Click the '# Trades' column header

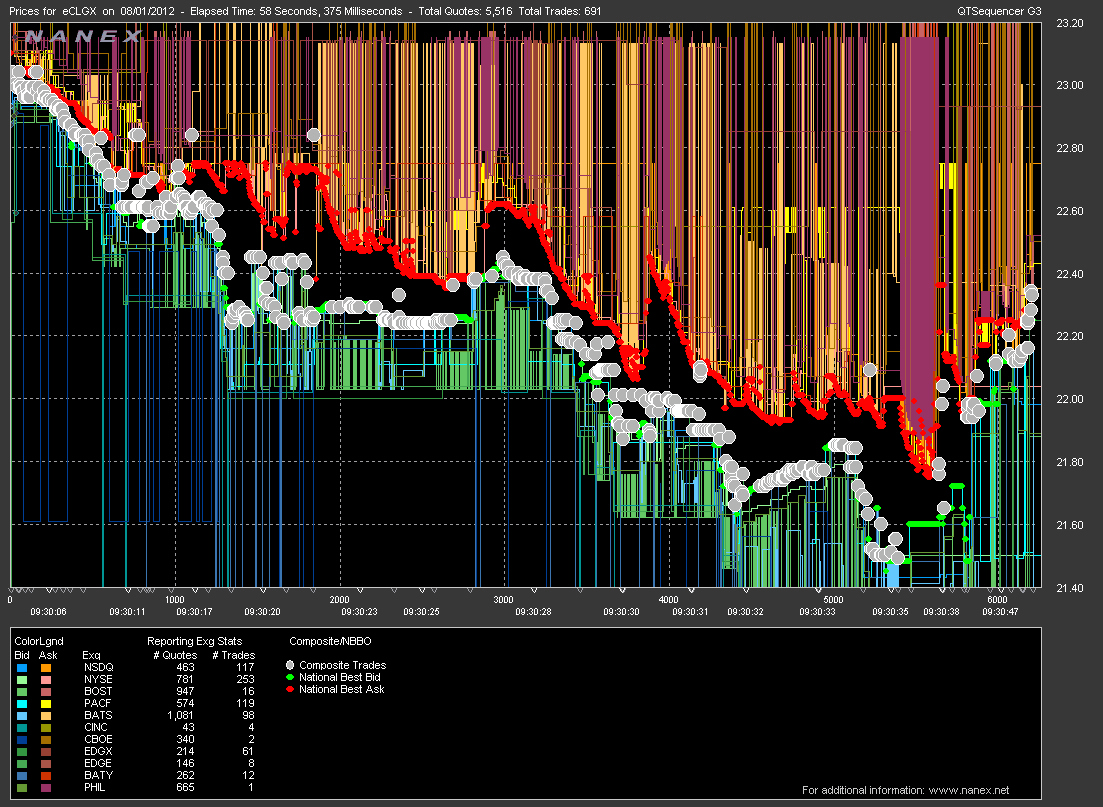(x=234, y=655)
